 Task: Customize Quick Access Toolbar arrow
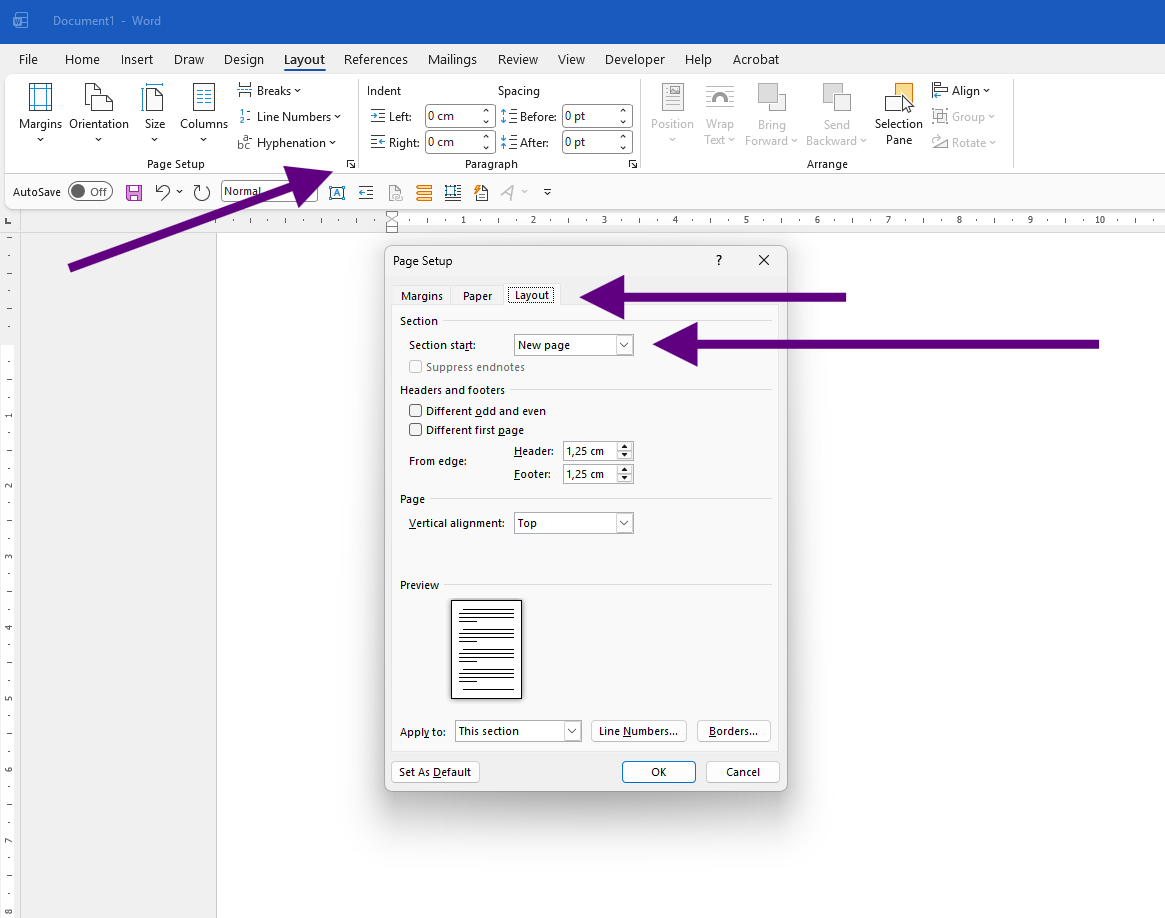pyautogui.click(x=548, y=192)
